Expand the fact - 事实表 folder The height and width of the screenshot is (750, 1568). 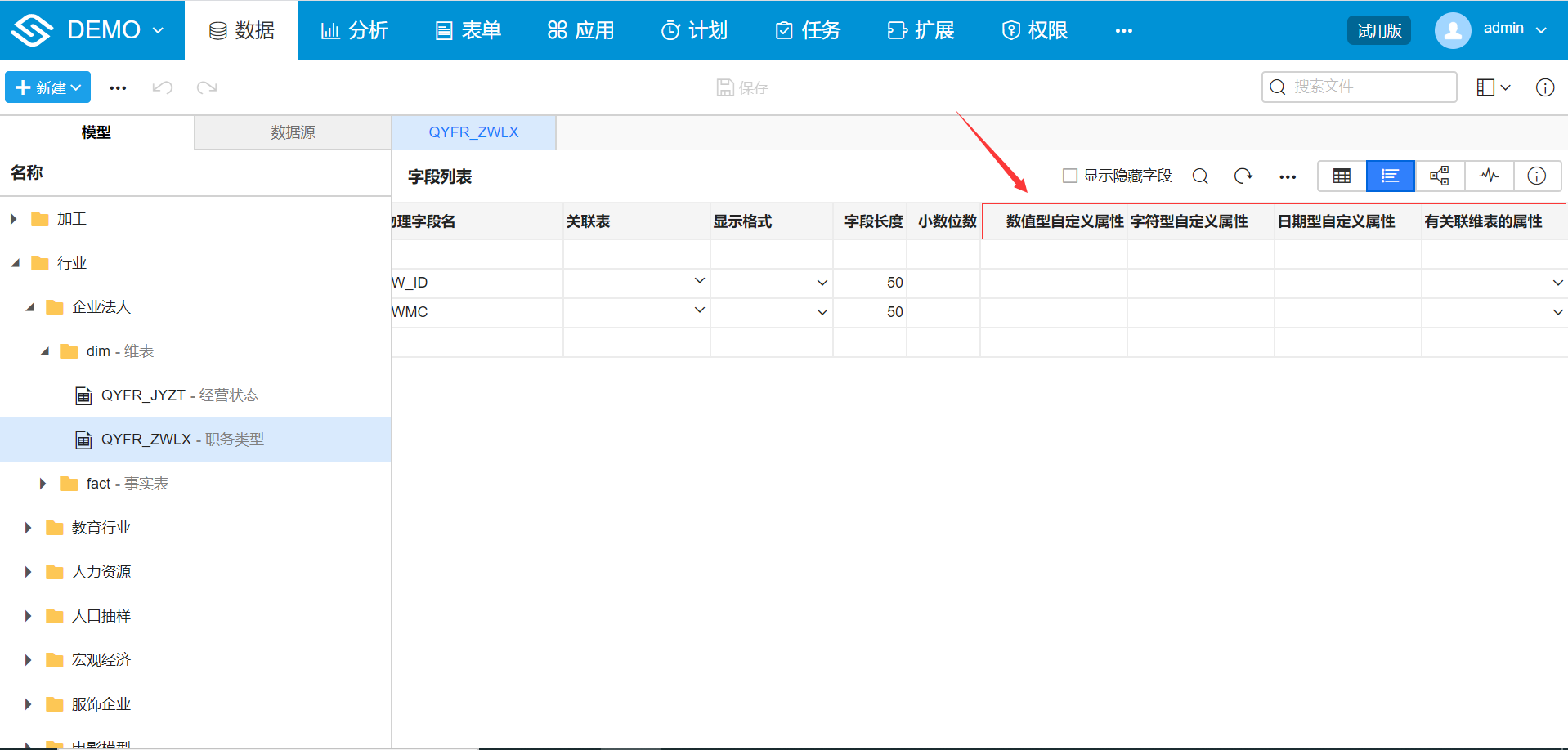[43, 484]
